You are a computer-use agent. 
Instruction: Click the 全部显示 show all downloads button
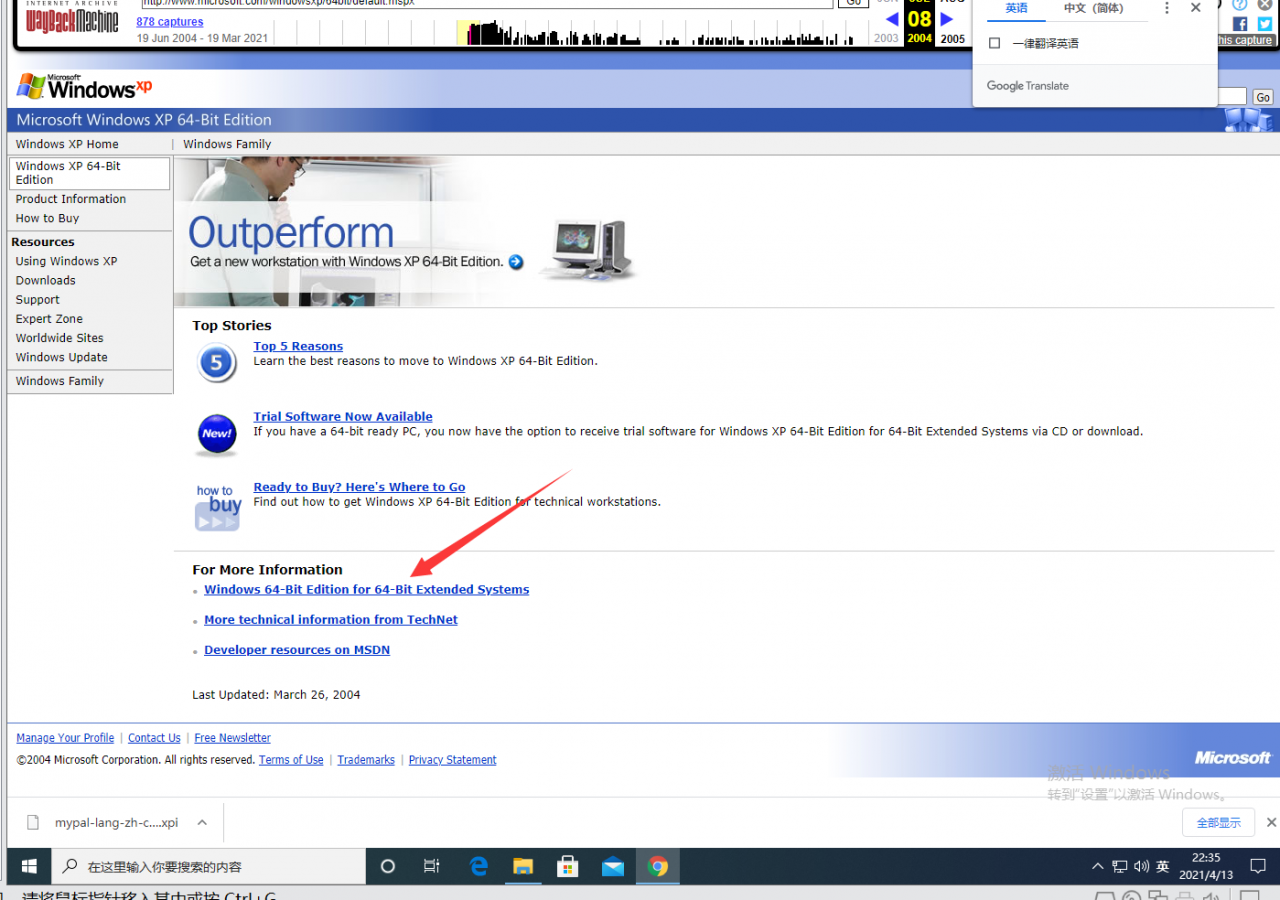click(x=1218, y=822)
